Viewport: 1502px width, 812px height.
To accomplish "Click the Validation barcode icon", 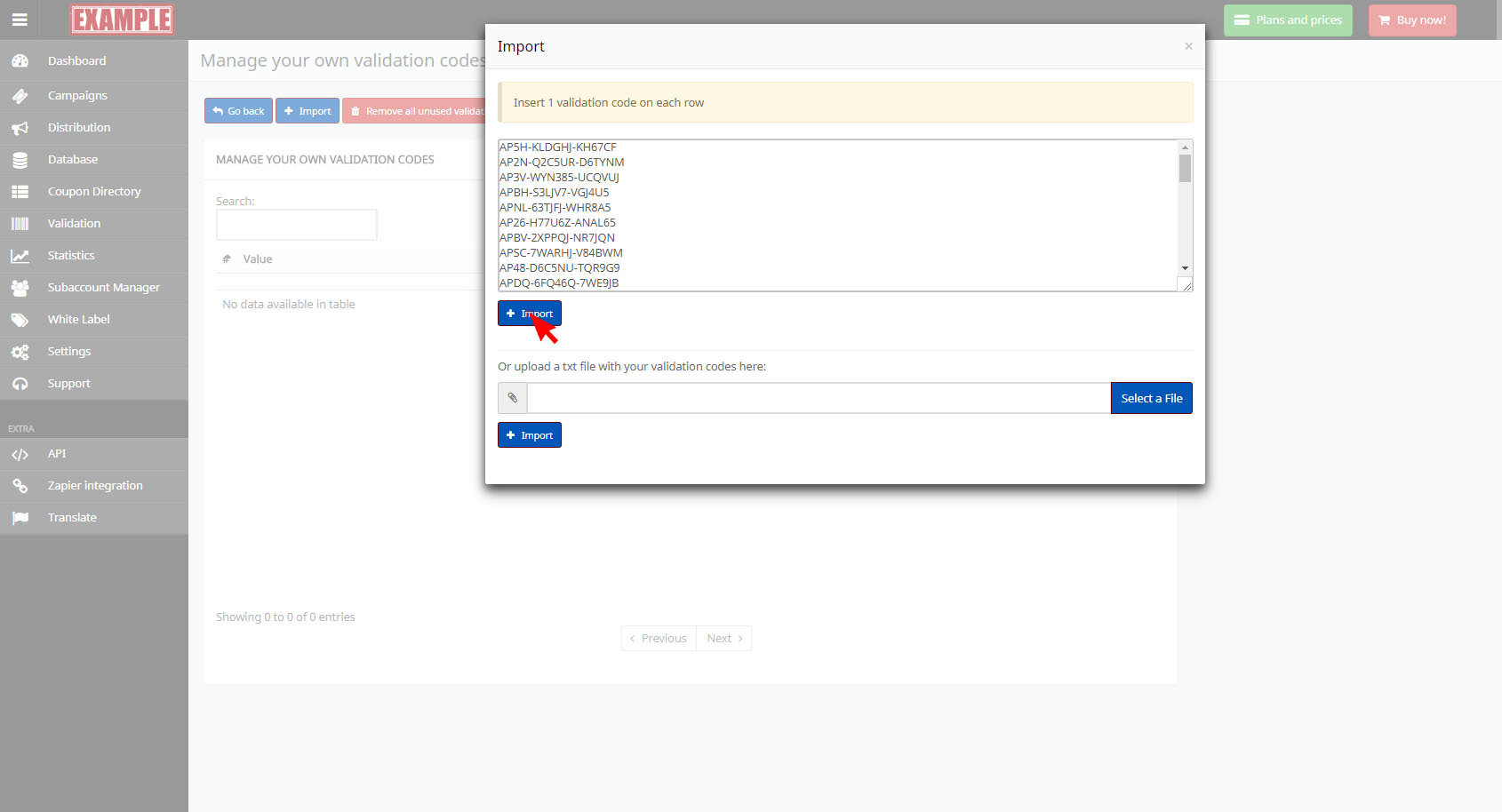I will [x=20, y=224].
